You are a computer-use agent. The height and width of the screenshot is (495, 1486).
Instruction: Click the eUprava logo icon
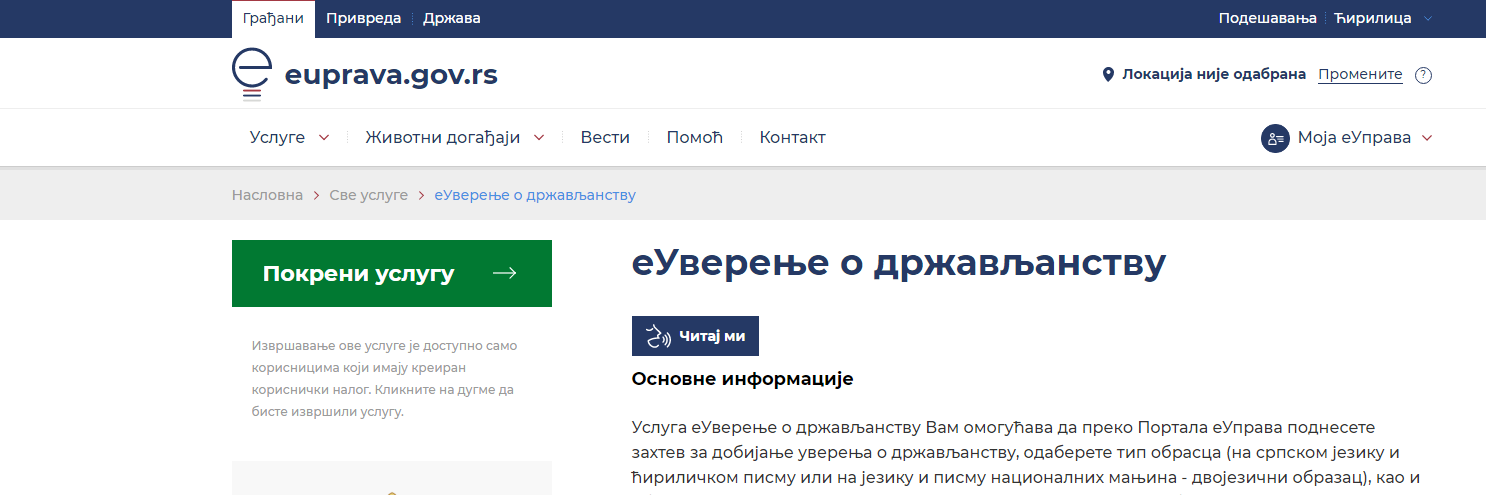pos(252,75)
